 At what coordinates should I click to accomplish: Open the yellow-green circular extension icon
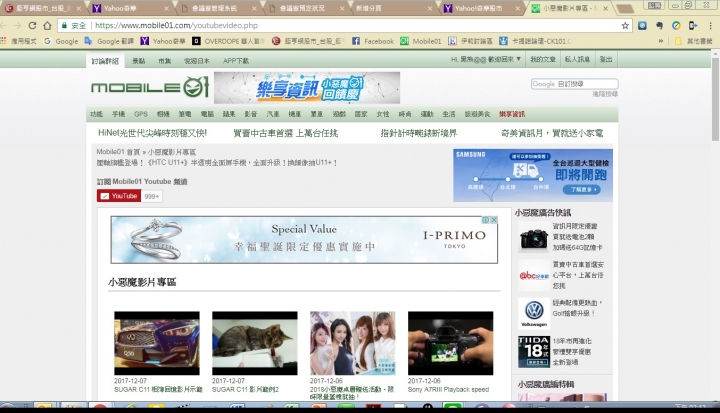pos(676,26)
